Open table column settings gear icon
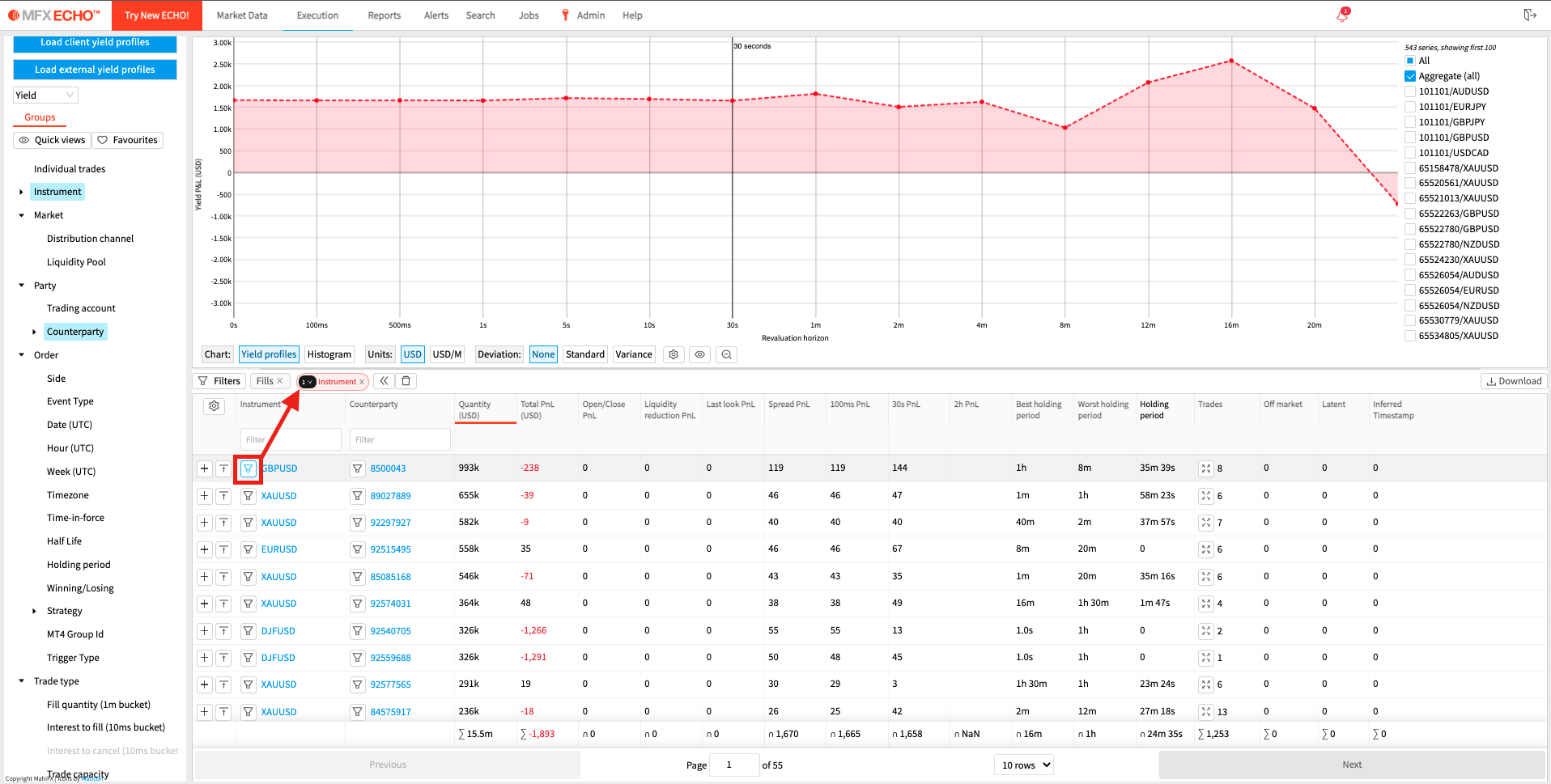Image resolution: width=1551 pixels, height=784 pixels. click(214, 406)
